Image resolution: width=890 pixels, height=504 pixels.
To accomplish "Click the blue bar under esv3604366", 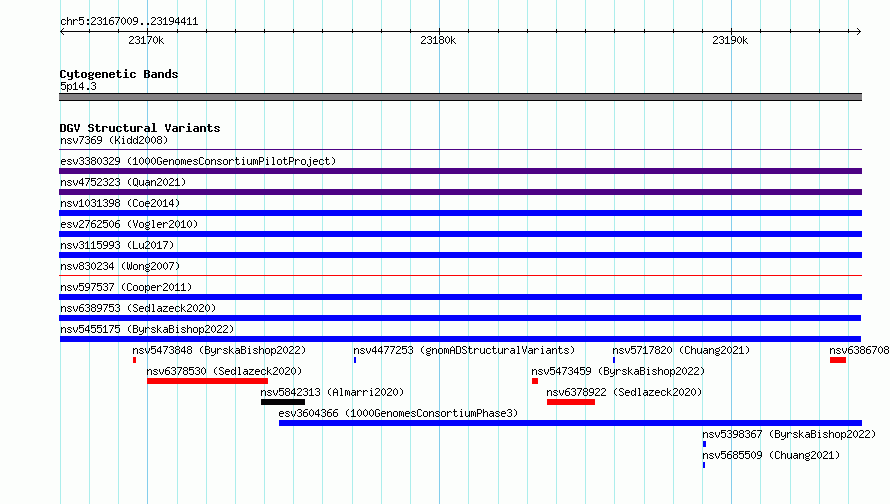I will (x=570, y=423).
